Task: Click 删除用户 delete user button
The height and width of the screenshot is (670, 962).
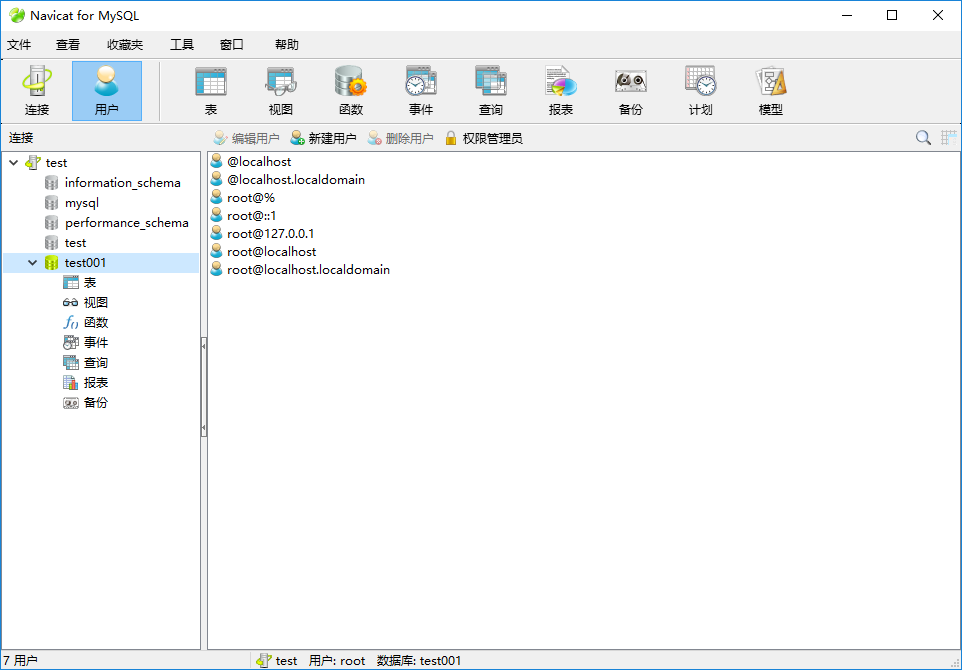Action: (401, 139)
